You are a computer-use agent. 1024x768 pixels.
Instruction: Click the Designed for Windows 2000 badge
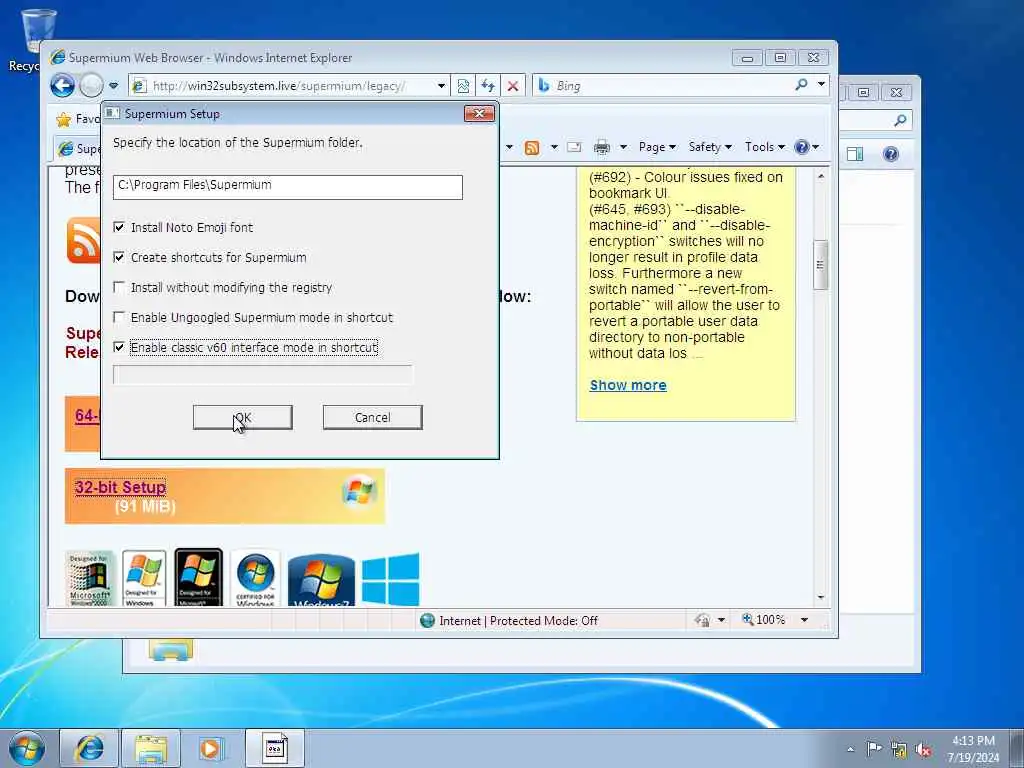(89, 579)
